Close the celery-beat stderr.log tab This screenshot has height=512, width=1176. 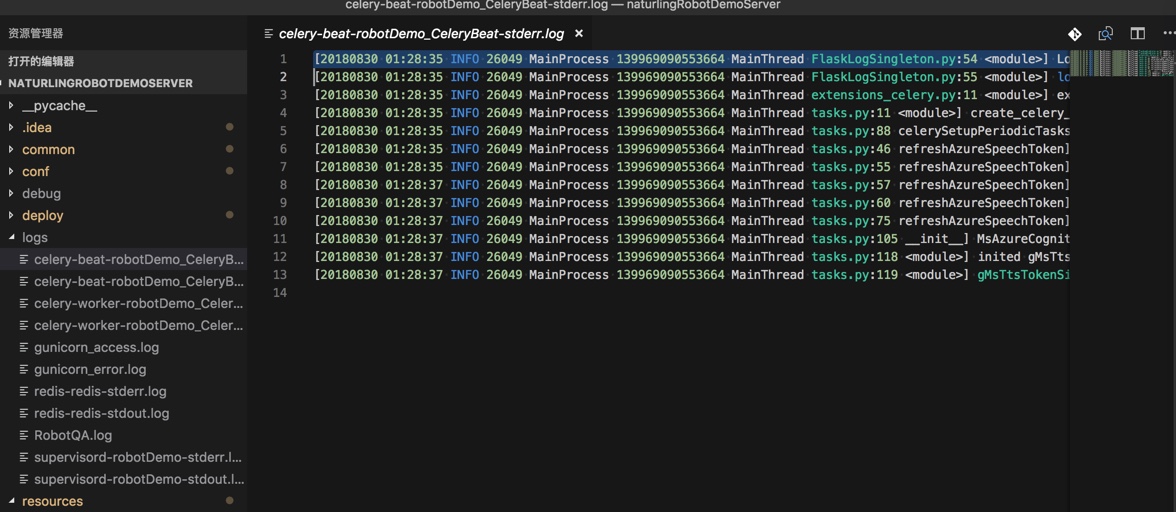click(578, 34)
